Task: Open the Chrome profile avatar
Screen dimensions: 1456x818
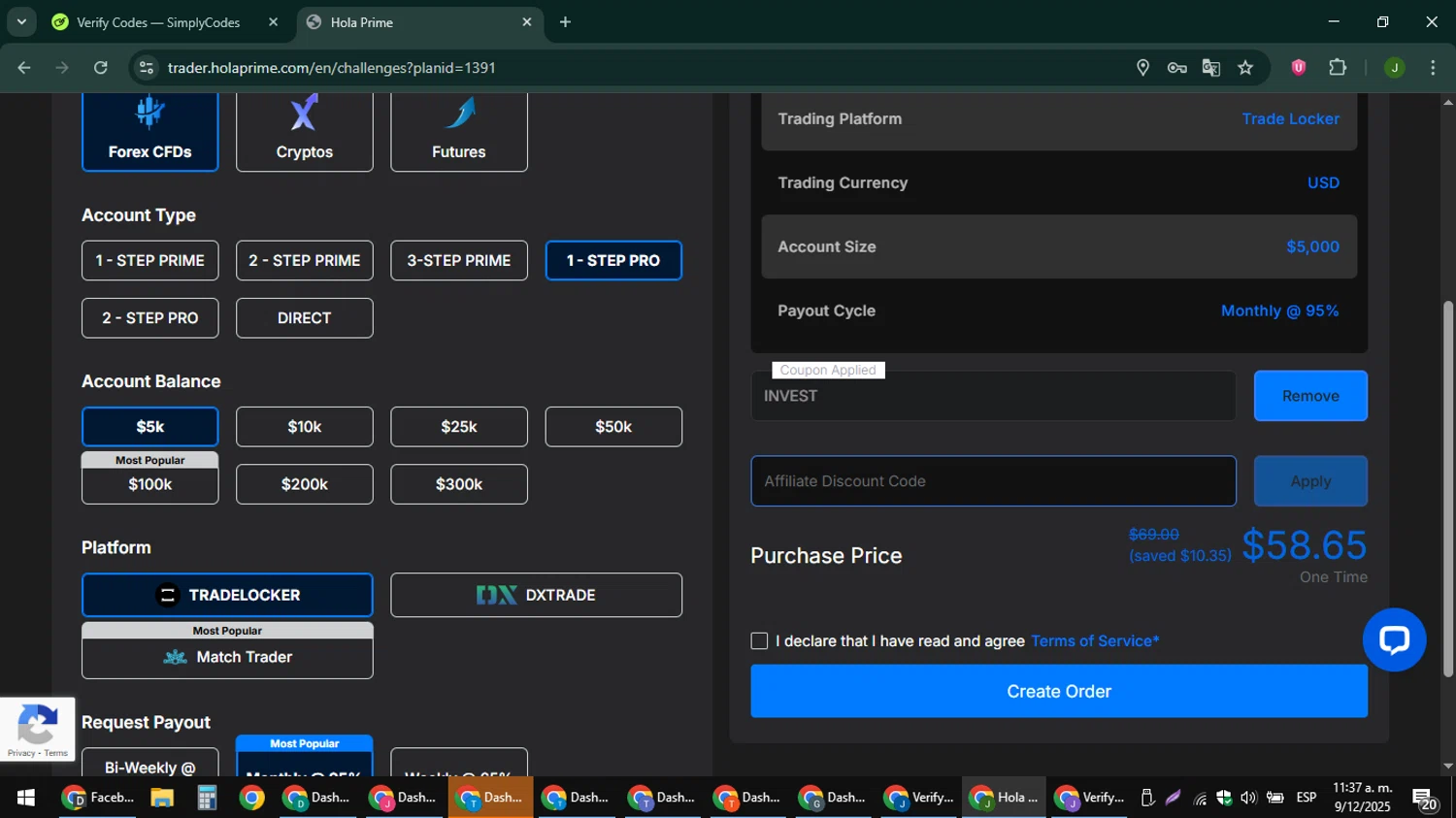Action: pos(1394,67)
